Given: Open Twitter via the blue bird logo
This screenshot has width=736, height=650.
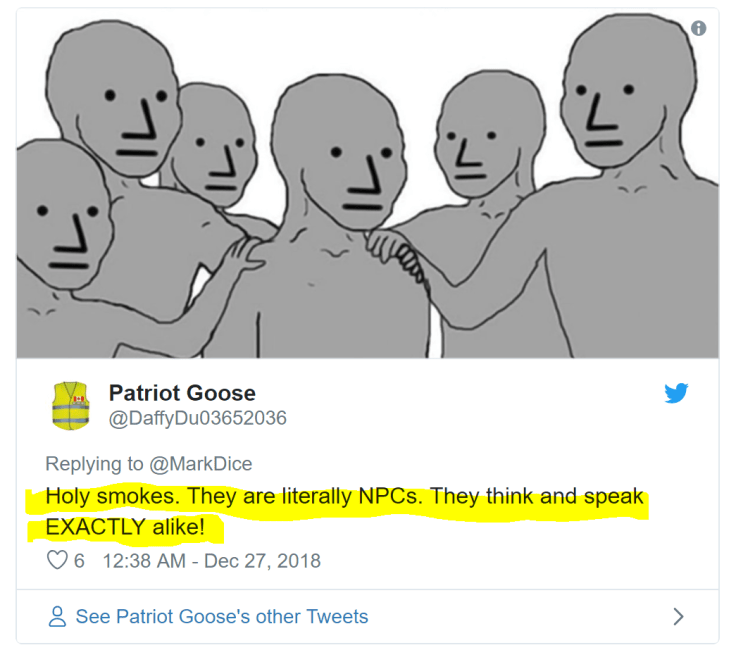Looking at the screenshot, I should coord(676,393).
